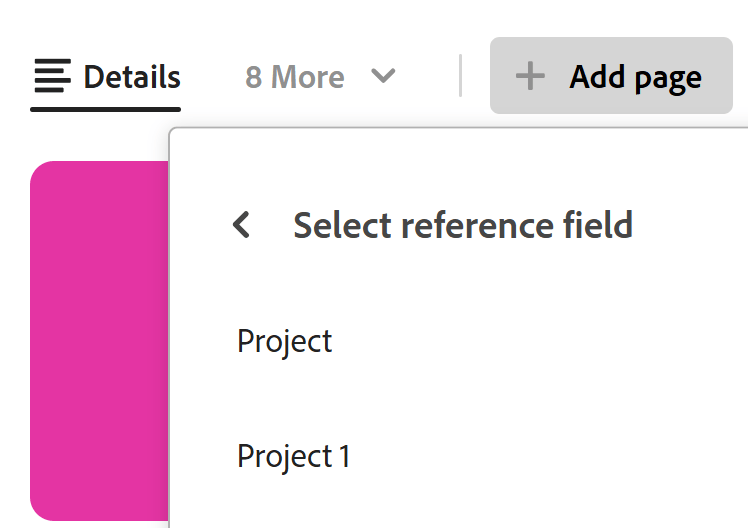
Task: Return to previous menu via back arrow
Action: [241, 225]
